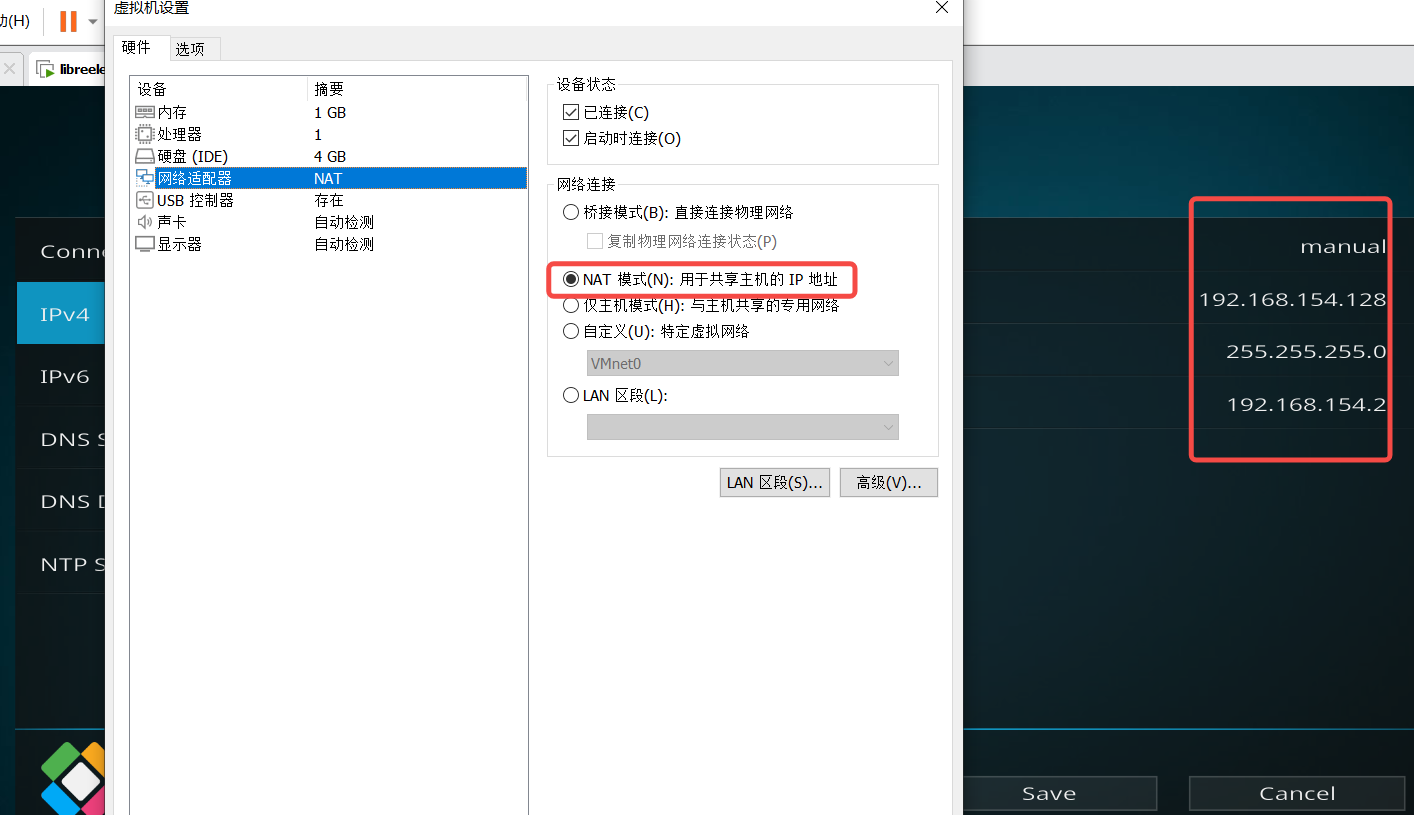This screenshot has height=815, width=1414.
Task: Select the 声卡 device row
Action: tap(329, 222)
